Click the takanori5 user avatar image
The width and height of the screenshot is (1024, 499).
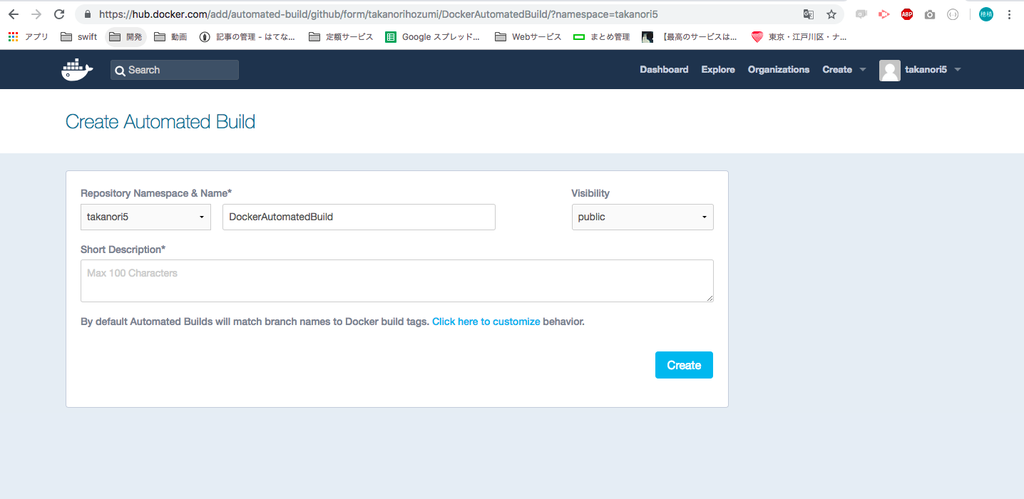tap(889, 70)
